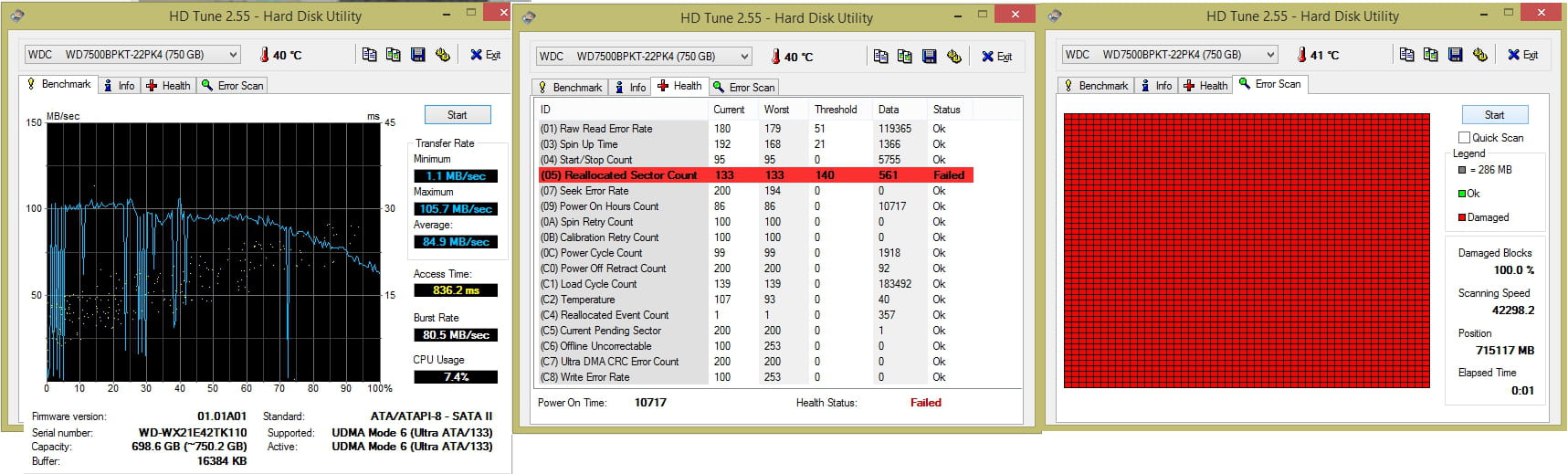The height and width of the screenshot is (474, 1568).
Task: Switch to Info tab in Benchmark window
Action: (120, 86)
